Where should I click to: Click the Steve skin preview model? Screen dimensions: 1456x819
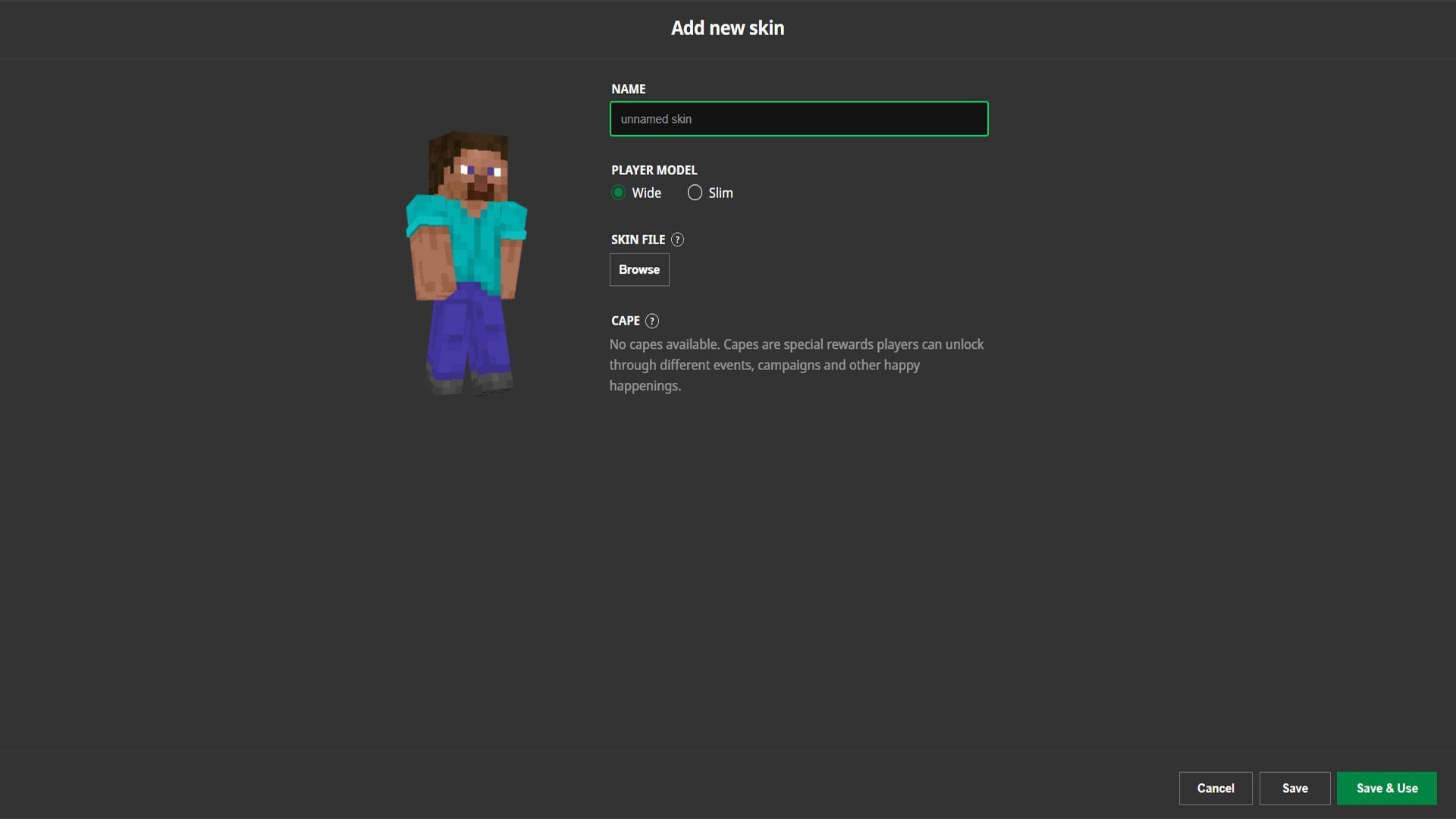click(x=466, y=263)
